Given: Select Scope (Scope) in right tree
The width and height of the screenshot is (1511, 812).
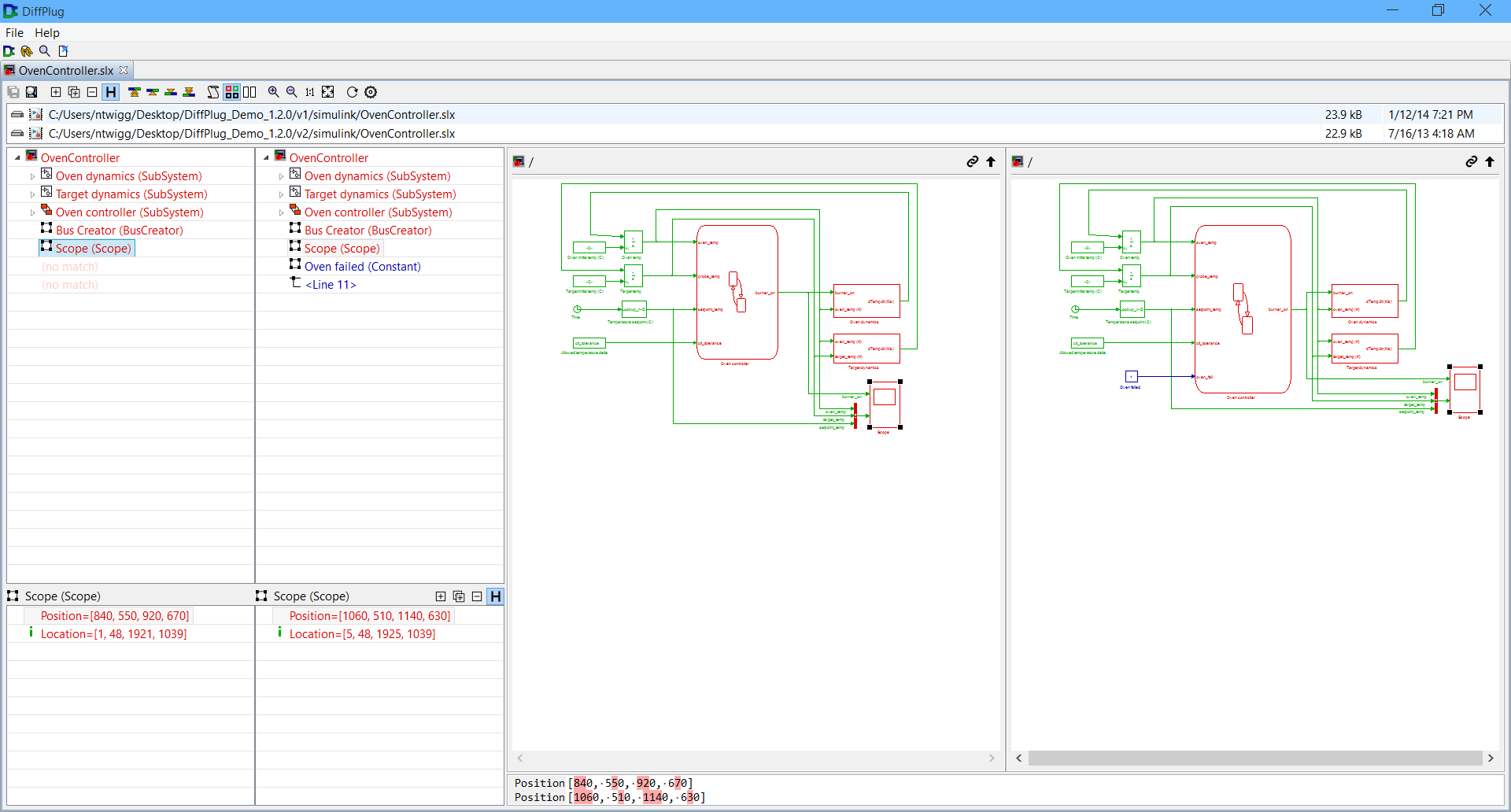Looking at the screenshot, I should tap(342, 249).
